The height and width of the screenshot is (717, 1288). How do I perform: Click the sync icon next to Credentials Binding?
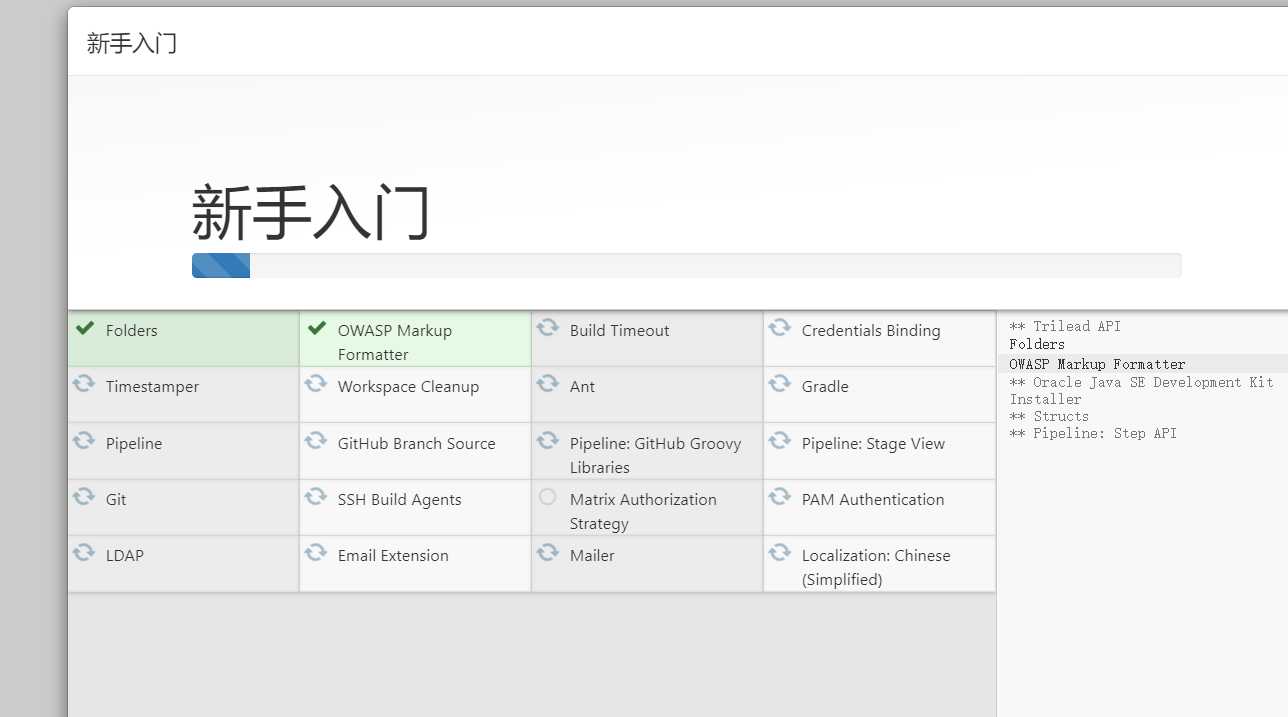pyautogui.click(x=779, y=327)
